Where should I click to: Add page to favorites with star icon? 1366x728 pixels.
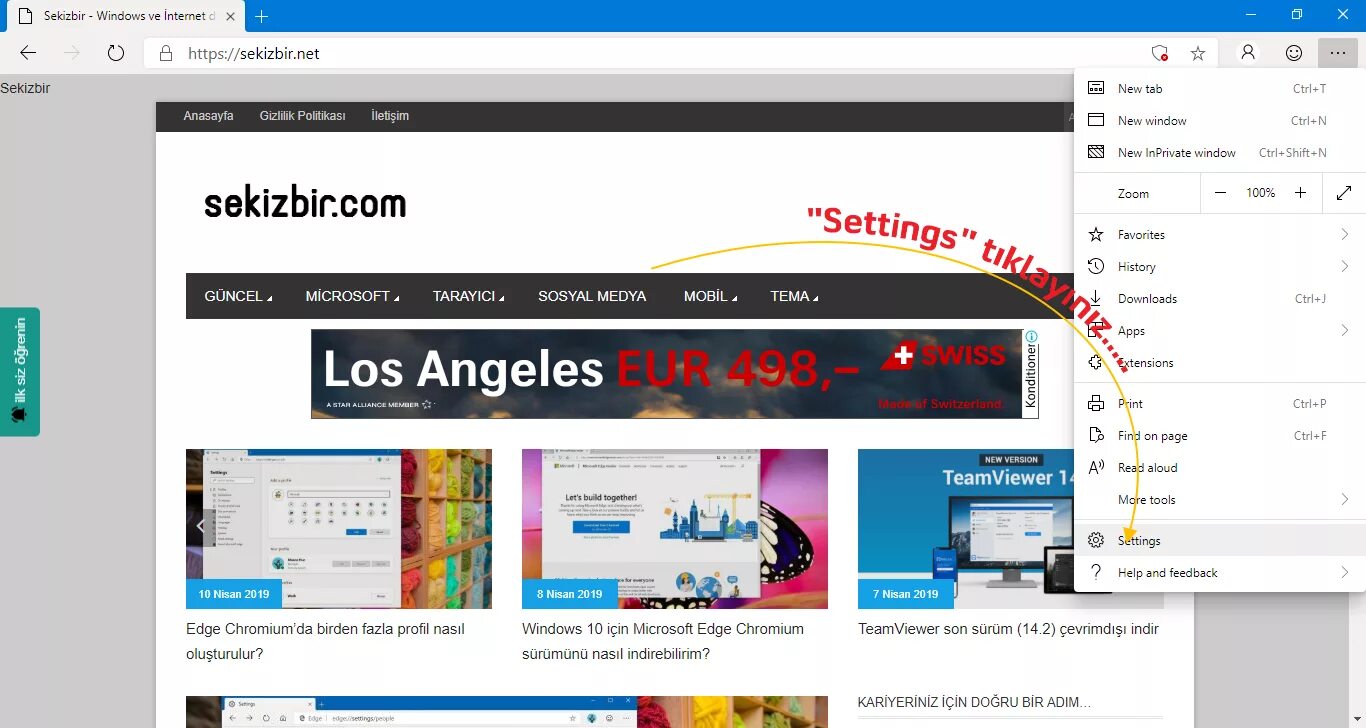(x=1197, y=53)
